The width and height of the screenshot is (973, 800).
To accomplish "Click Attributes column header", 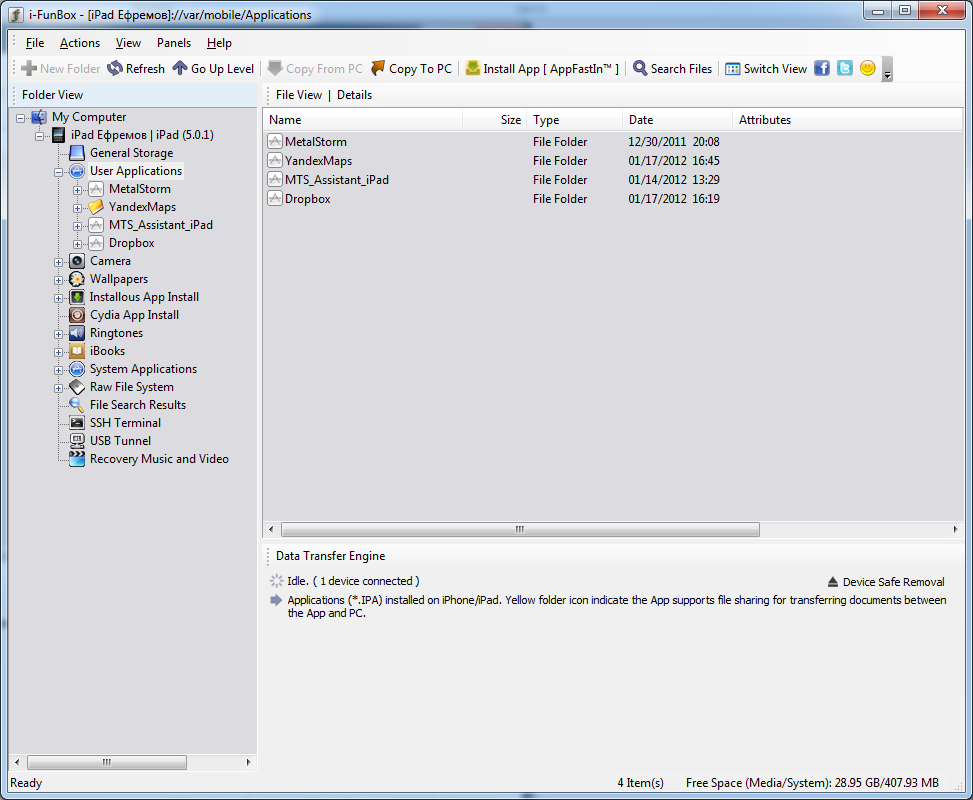I will click(848, 120).
